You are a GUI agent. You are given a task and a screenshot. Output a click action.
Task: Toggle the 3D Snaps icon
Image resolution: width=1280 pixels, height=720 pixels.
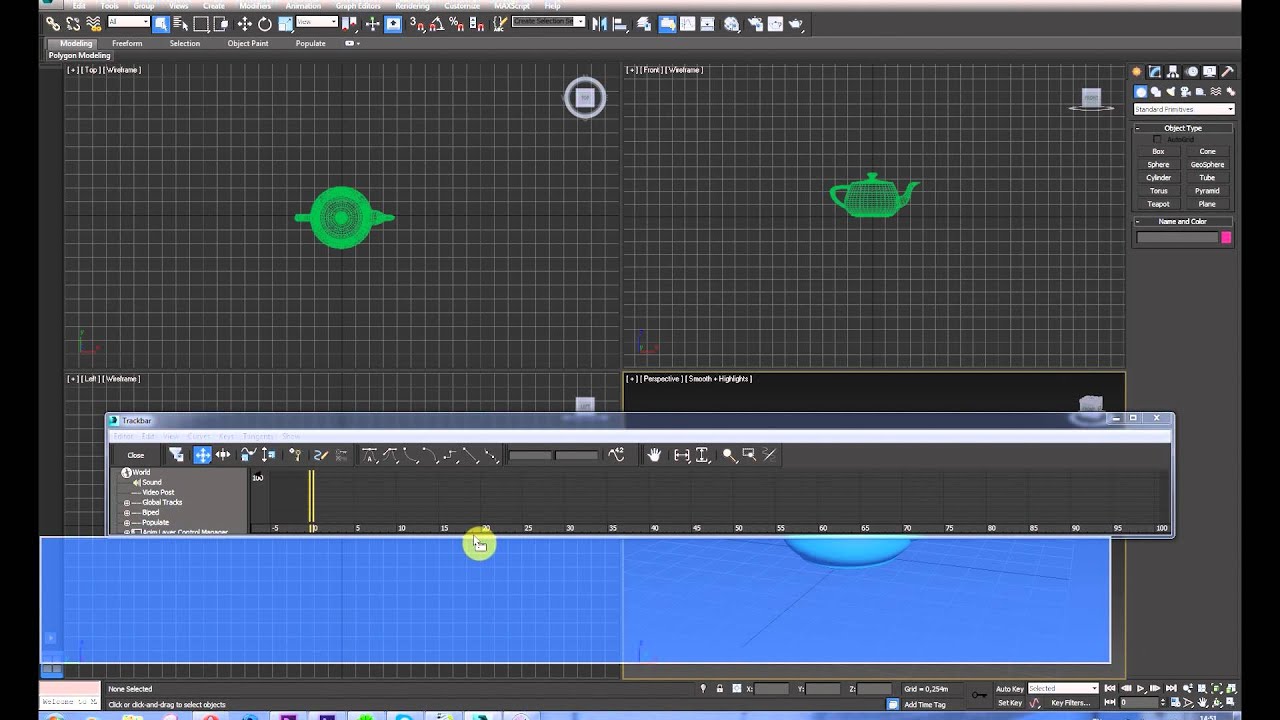tap(418, 23)
